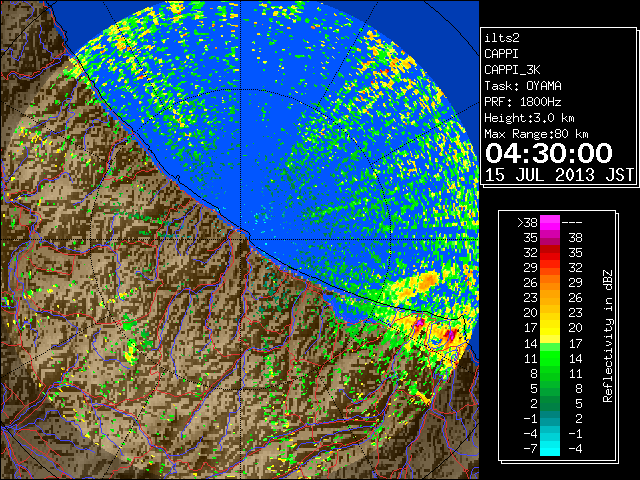Pick the magenta swatch in the legend
This screenshot has width=640, height=480.
tap(550, 222)
